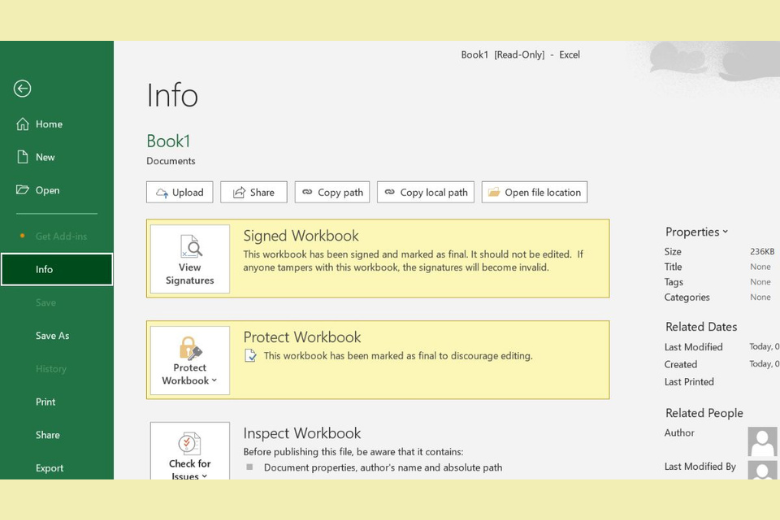
Task: Click the Home house icon in sidebar
Action: 22,124
